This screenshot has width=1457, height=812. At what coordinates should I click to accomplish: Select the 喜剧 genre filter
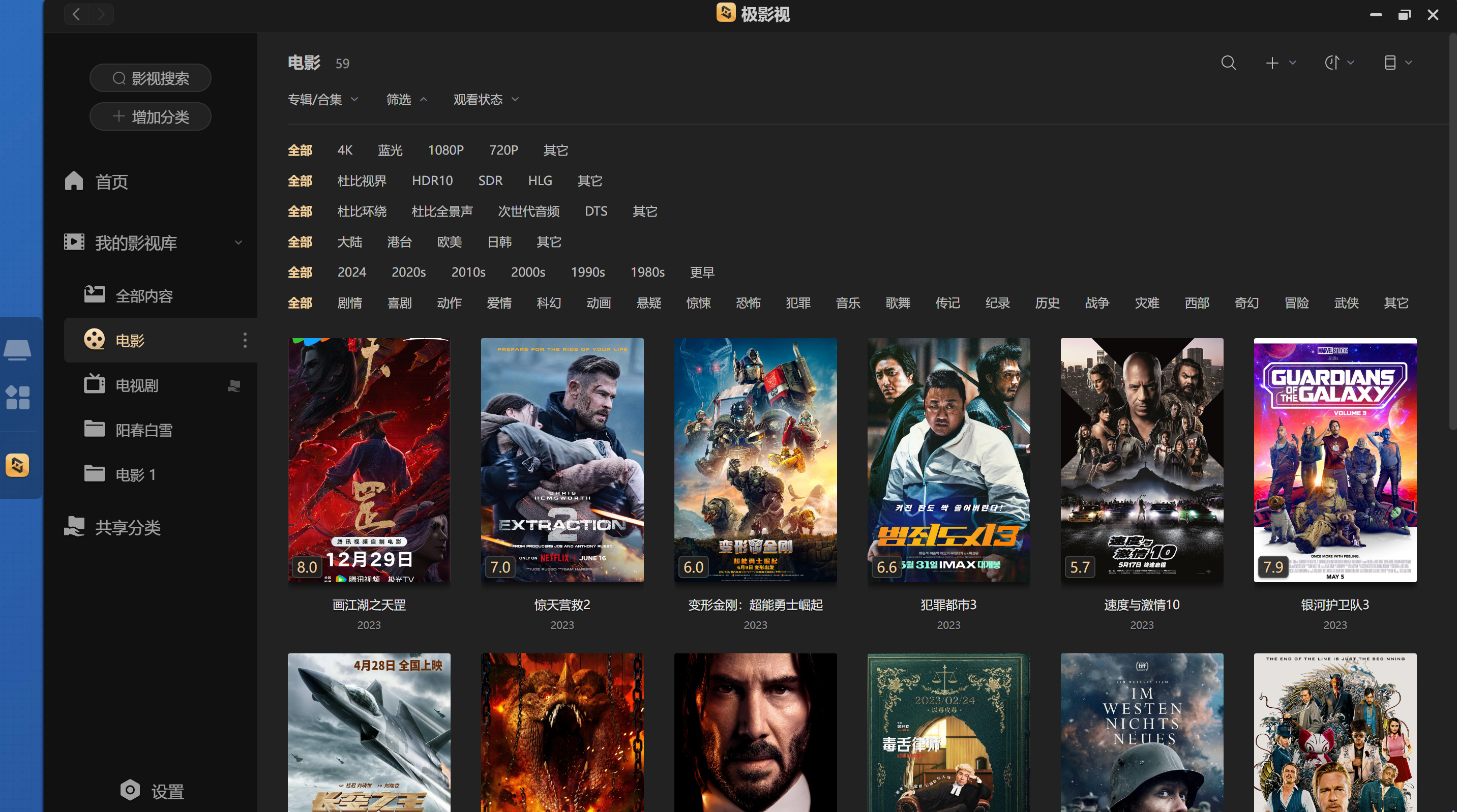click(x=399, y=303)
